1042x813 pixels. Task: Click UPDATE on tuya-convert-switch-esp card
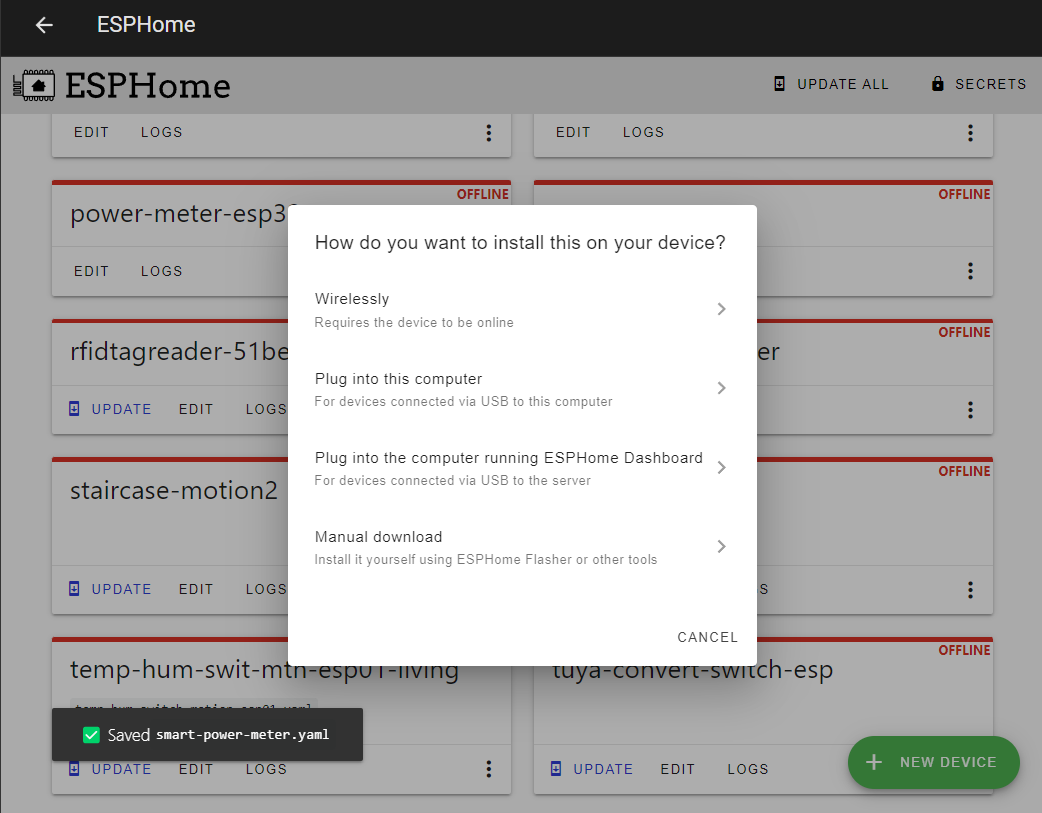(x=592, y=769)
